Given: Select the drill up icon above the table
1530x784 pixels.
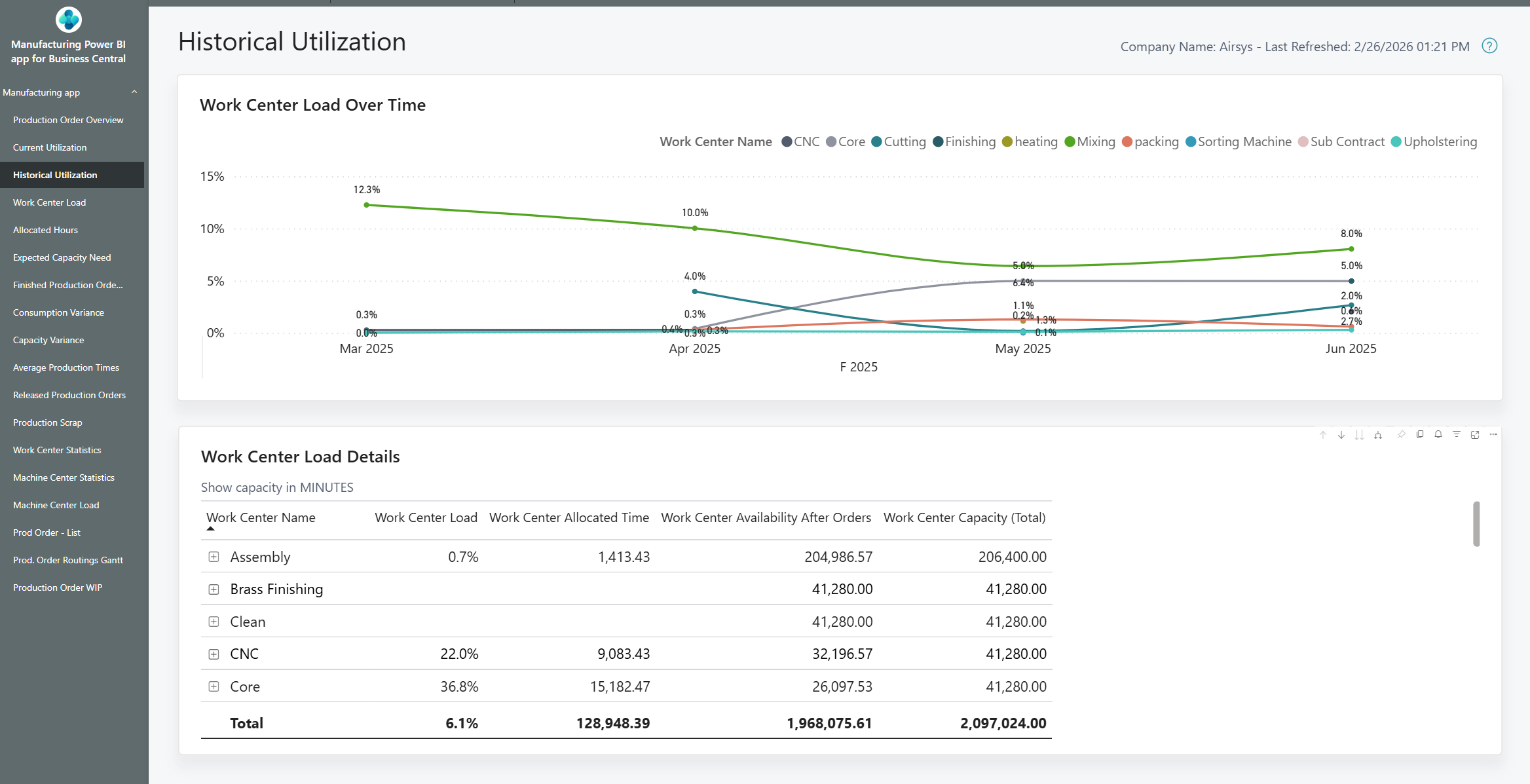Looking at the screenshot, I should [1323, 434].
